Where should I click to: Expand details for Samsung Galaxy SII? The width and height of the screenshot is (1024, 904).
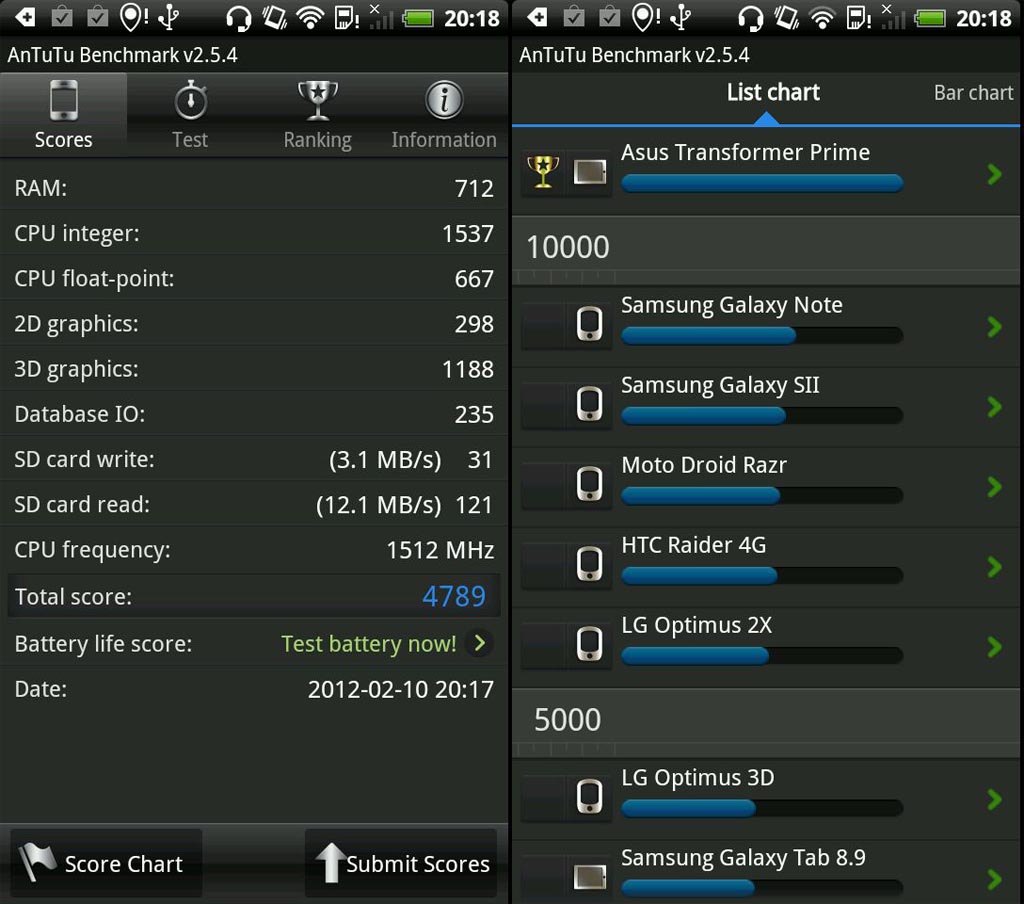click(x=994, y=407)
